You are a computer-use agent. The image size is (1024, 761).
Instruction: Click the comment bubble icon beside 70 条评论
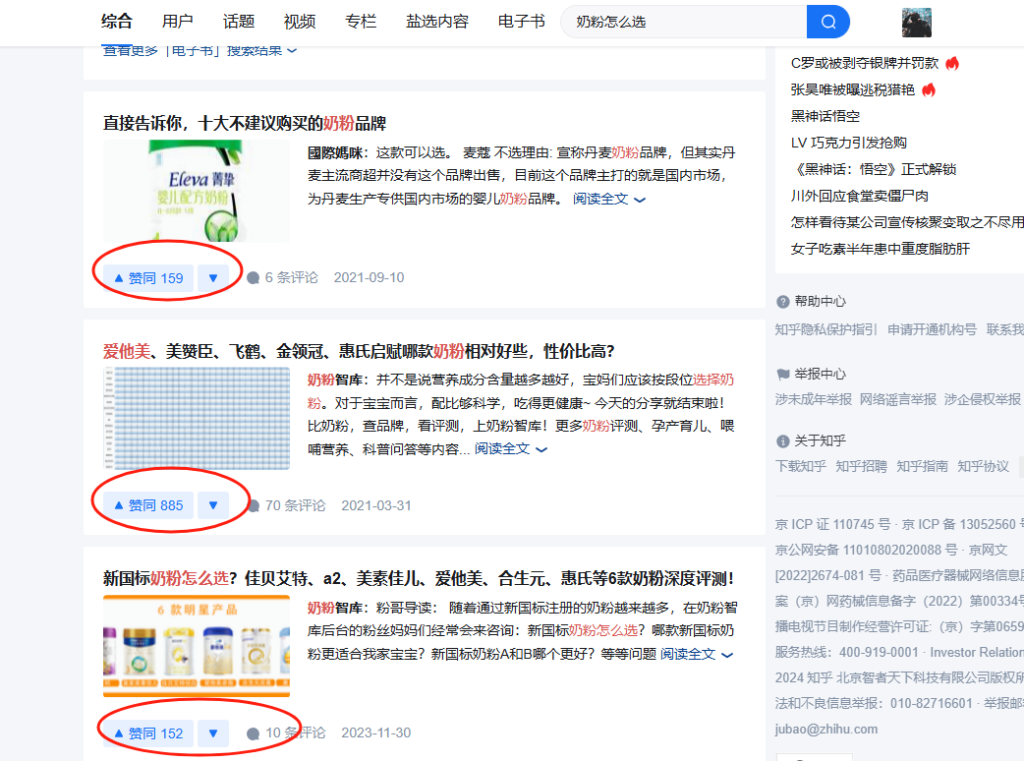pyautogui.click(x=256, y=505)
